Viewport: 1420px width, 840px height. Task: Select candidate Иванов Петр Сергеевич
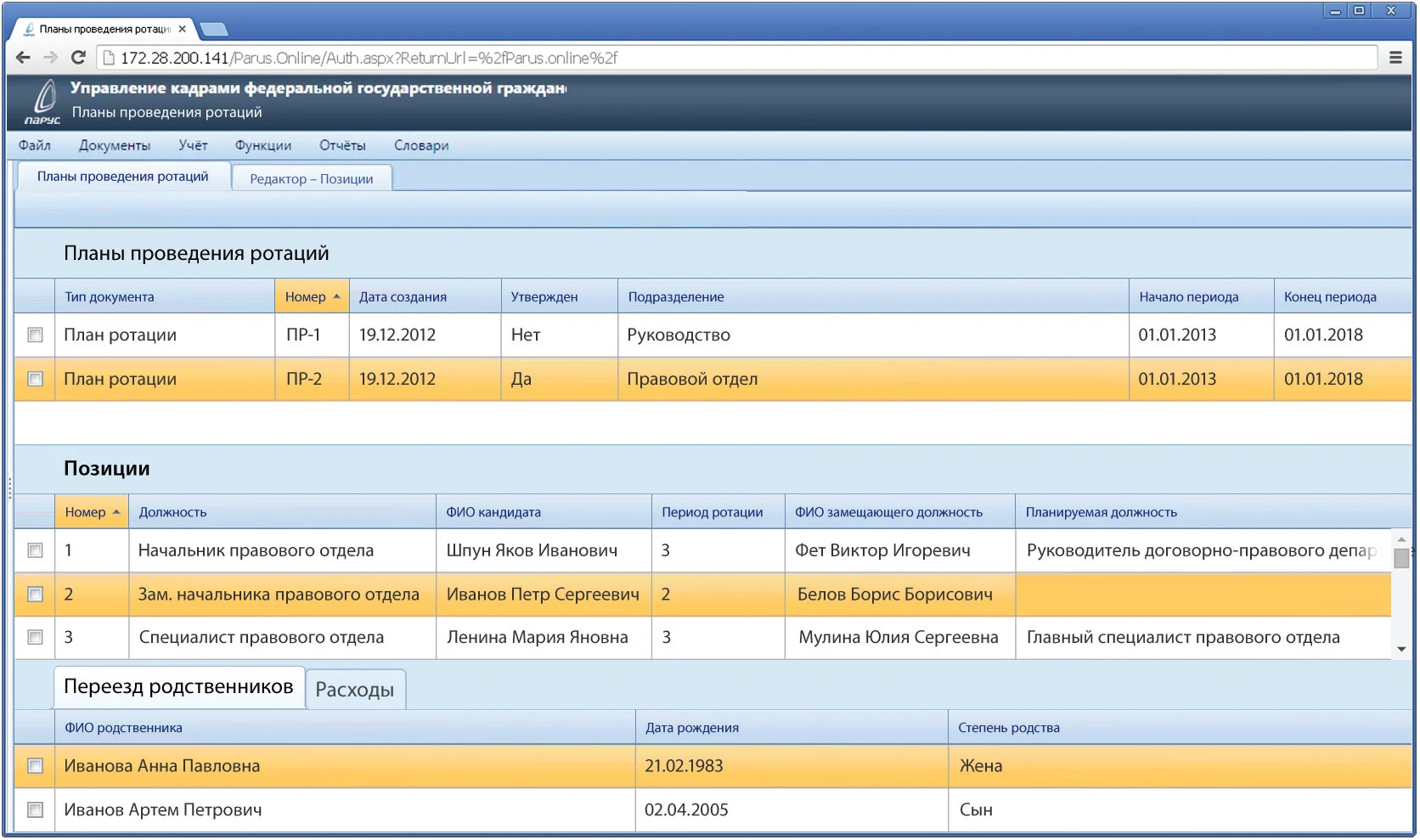(x=544, y=595)
